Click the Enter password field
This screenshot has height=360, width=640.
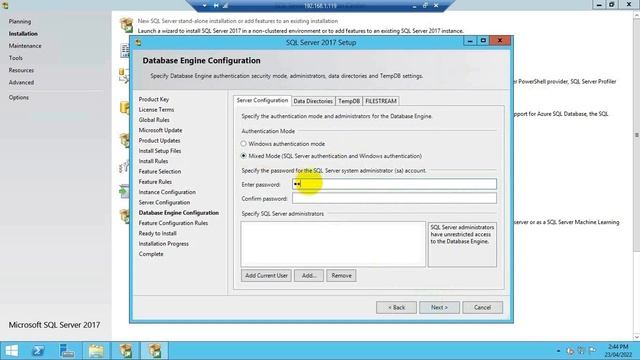[x=394, y=184]
